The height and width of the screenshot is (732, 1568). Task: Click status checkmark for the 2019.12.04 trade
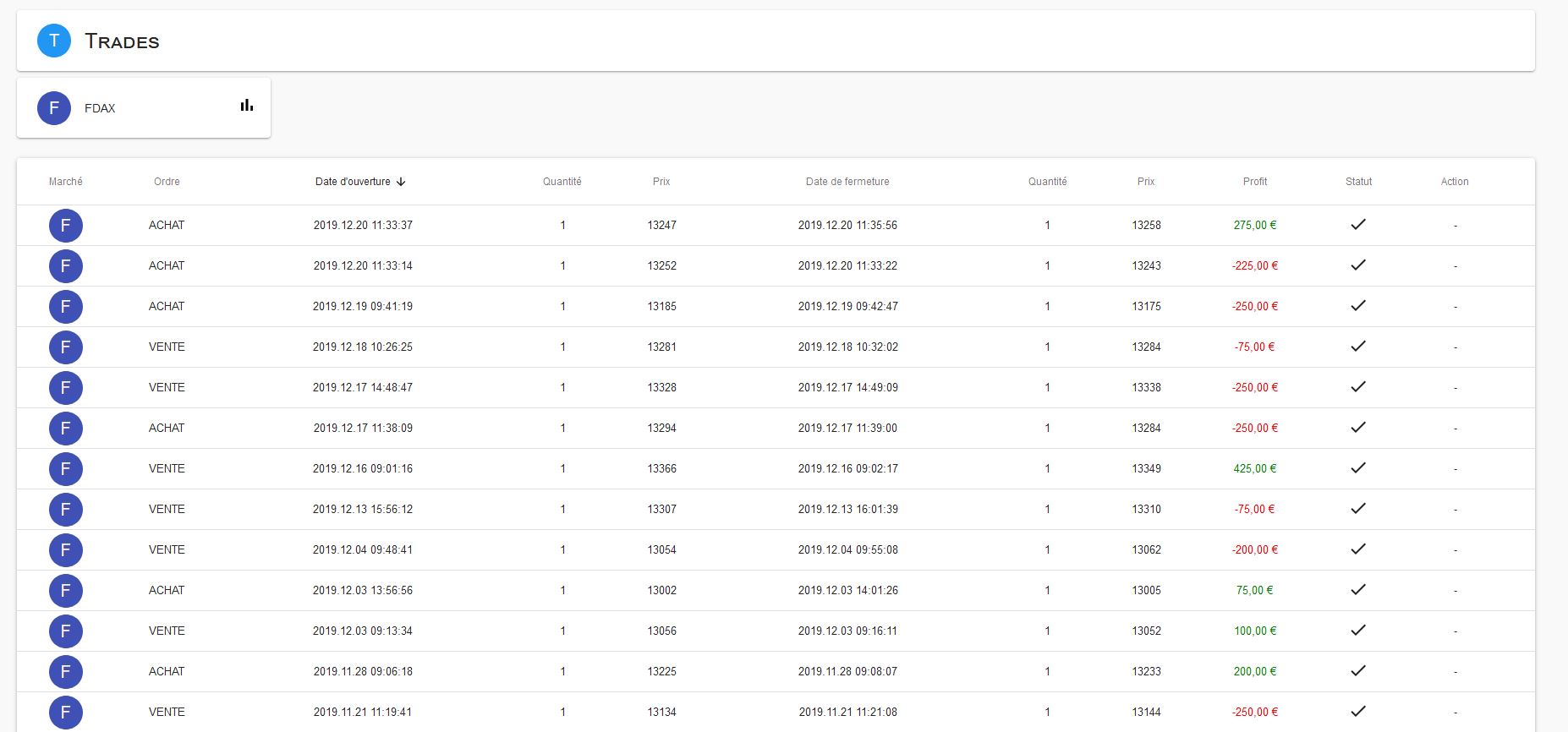coord(1358,549)
